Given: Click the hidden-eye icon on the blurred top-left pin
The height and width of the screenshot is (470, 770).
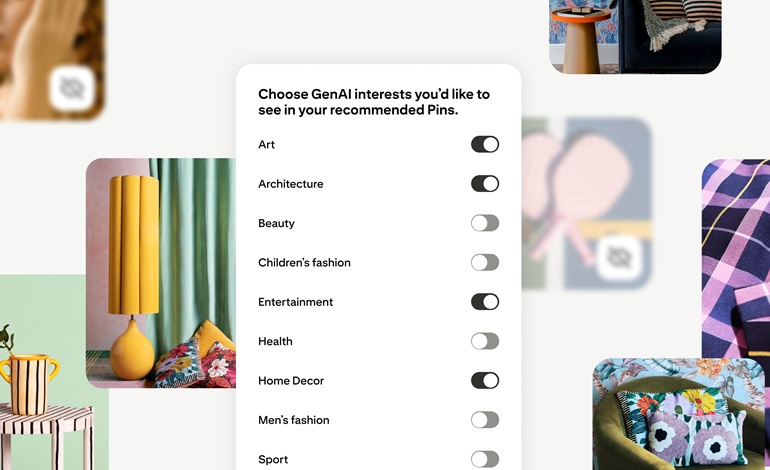Looking at the screenshot, I should (x=72, y=88).
